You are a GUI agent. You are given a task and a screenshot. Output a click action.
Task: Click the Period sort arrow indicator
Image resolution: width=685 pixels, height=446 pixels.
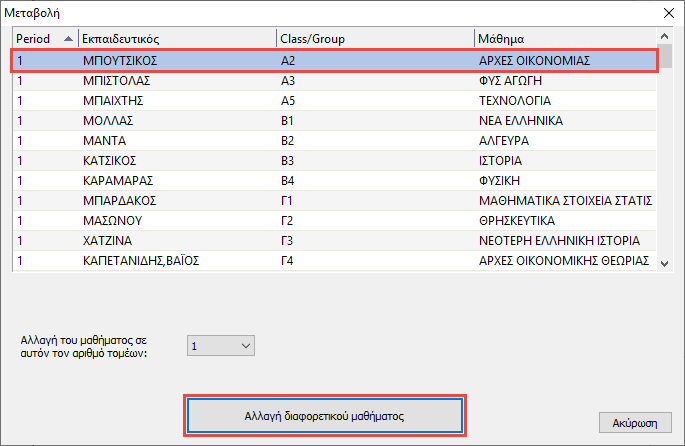coord(68,39)
